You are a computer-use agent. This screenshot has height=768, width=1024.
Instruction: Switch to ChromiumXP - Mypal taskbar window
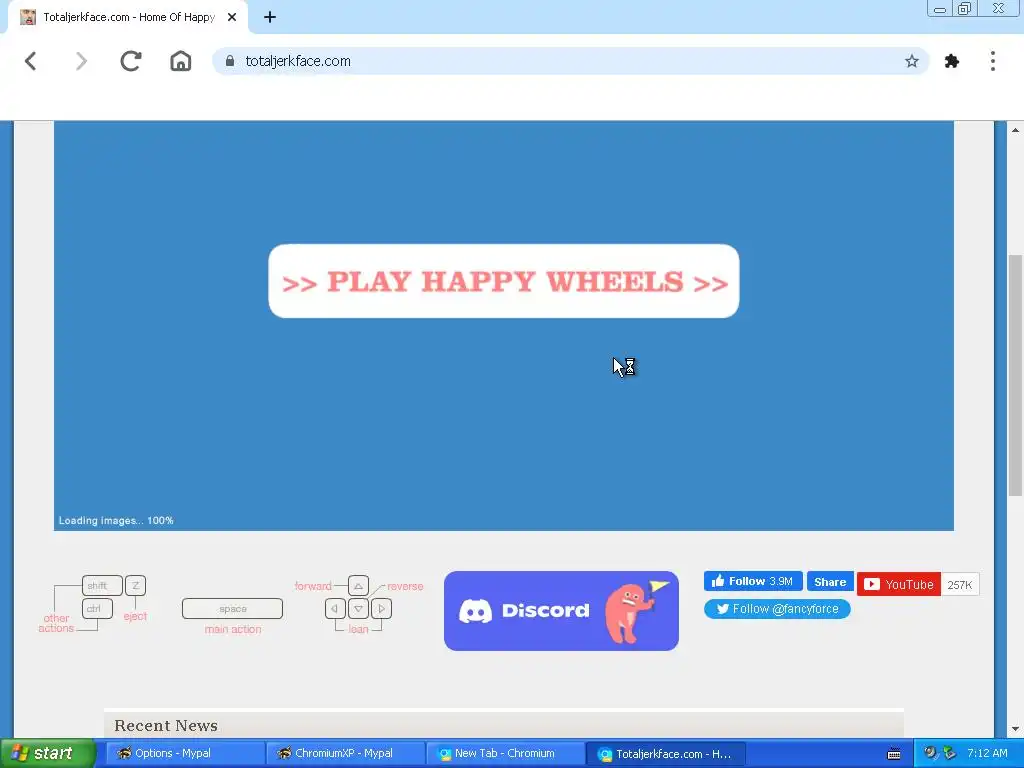pyautogui.click(x=345, y=753)
